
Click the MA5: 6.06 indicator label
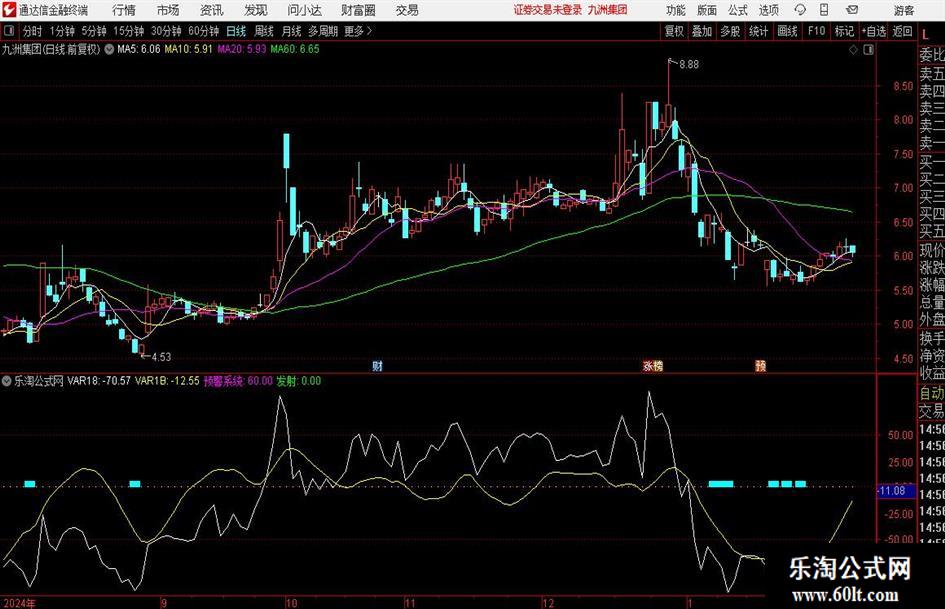139,49
